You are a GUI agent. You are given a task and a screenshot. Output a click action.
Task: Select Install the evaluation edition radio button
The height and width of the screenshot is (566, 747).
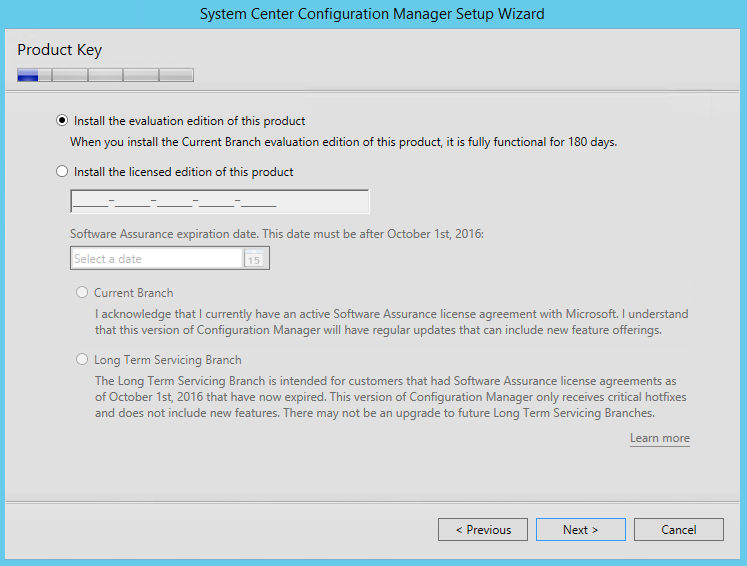[x=62, y=121]
